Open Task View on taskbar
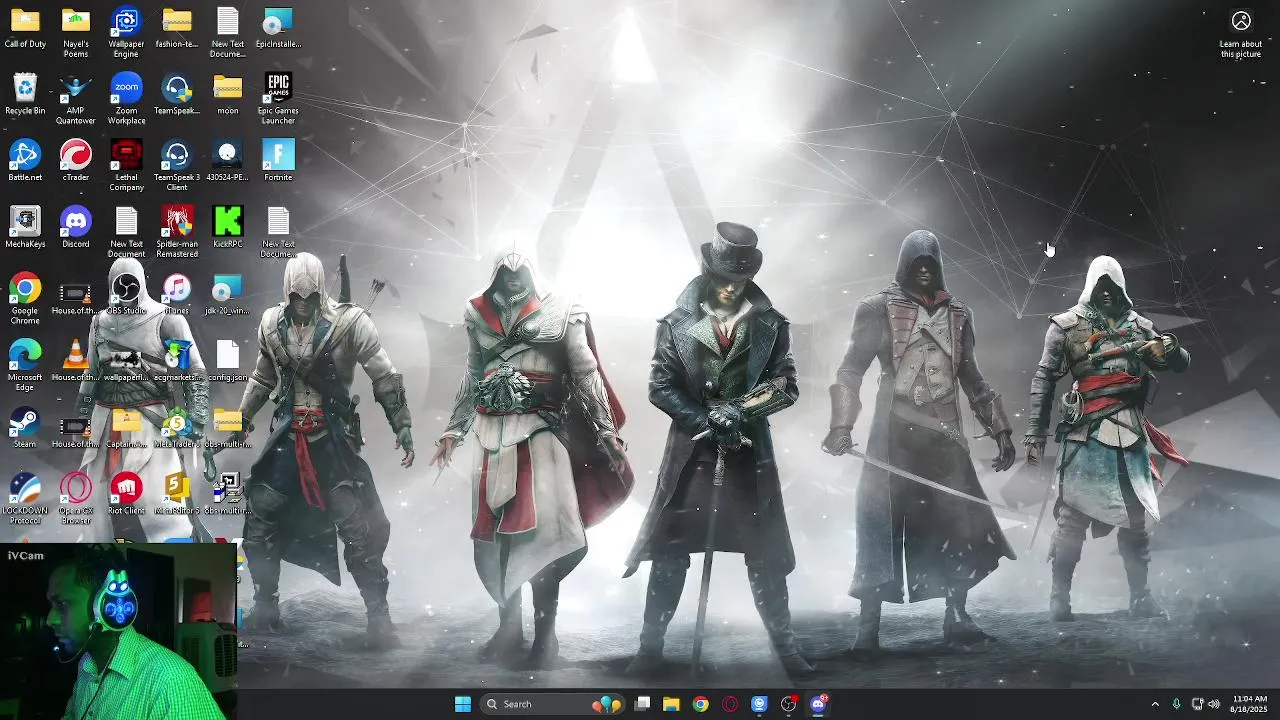Image resolution: width=1280 pixels, height=720 pixels. tap(643, 704)
